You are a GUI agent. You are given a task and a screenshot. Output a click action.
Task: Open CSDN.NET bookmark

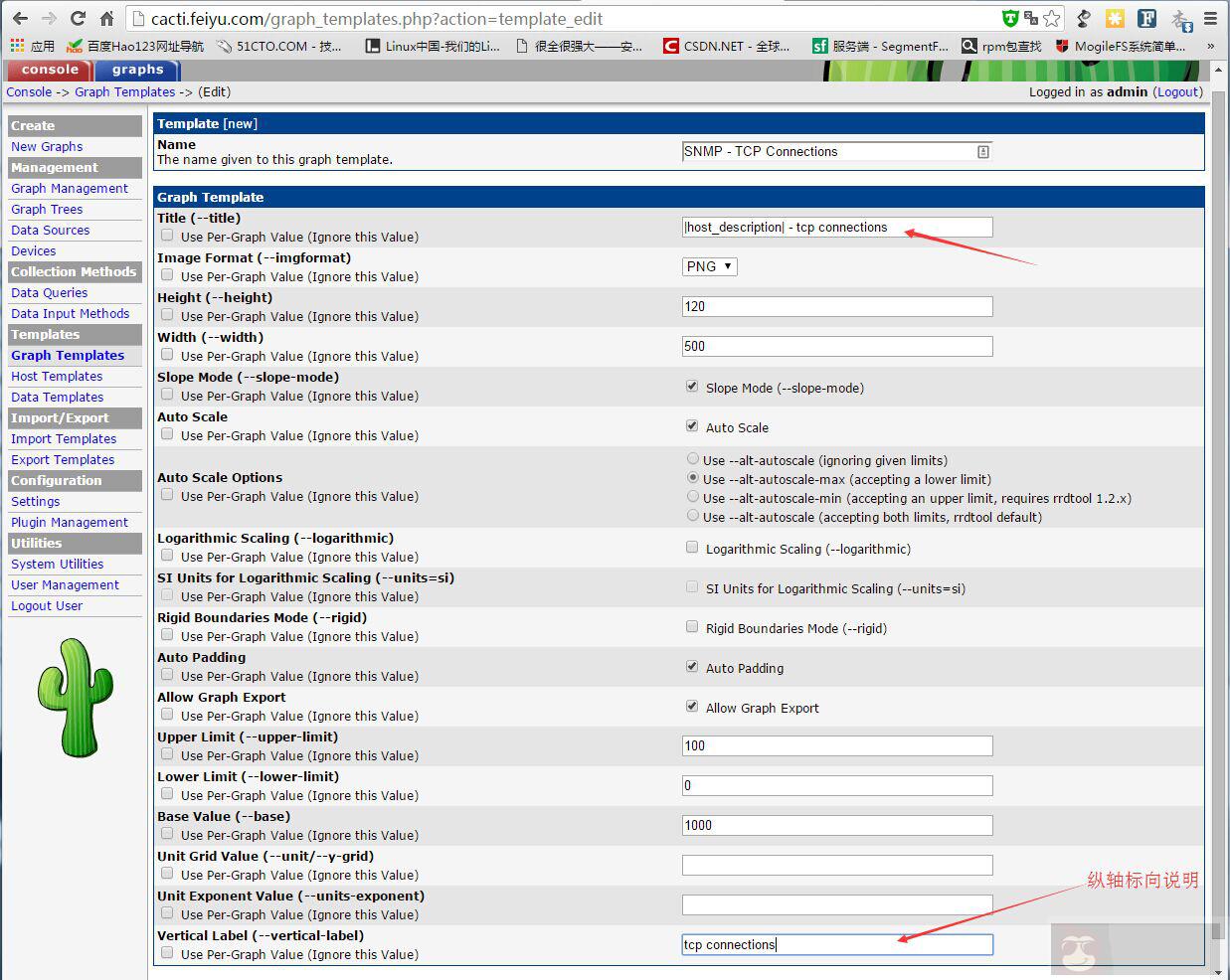(x=726, y=46)
